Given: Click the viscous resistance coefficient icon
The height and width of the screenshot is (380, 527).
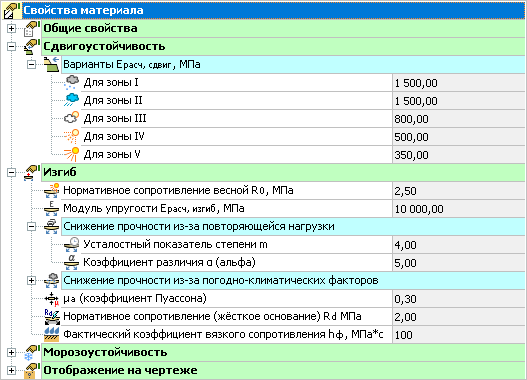Looking at the screenshot, I should 52,335.
